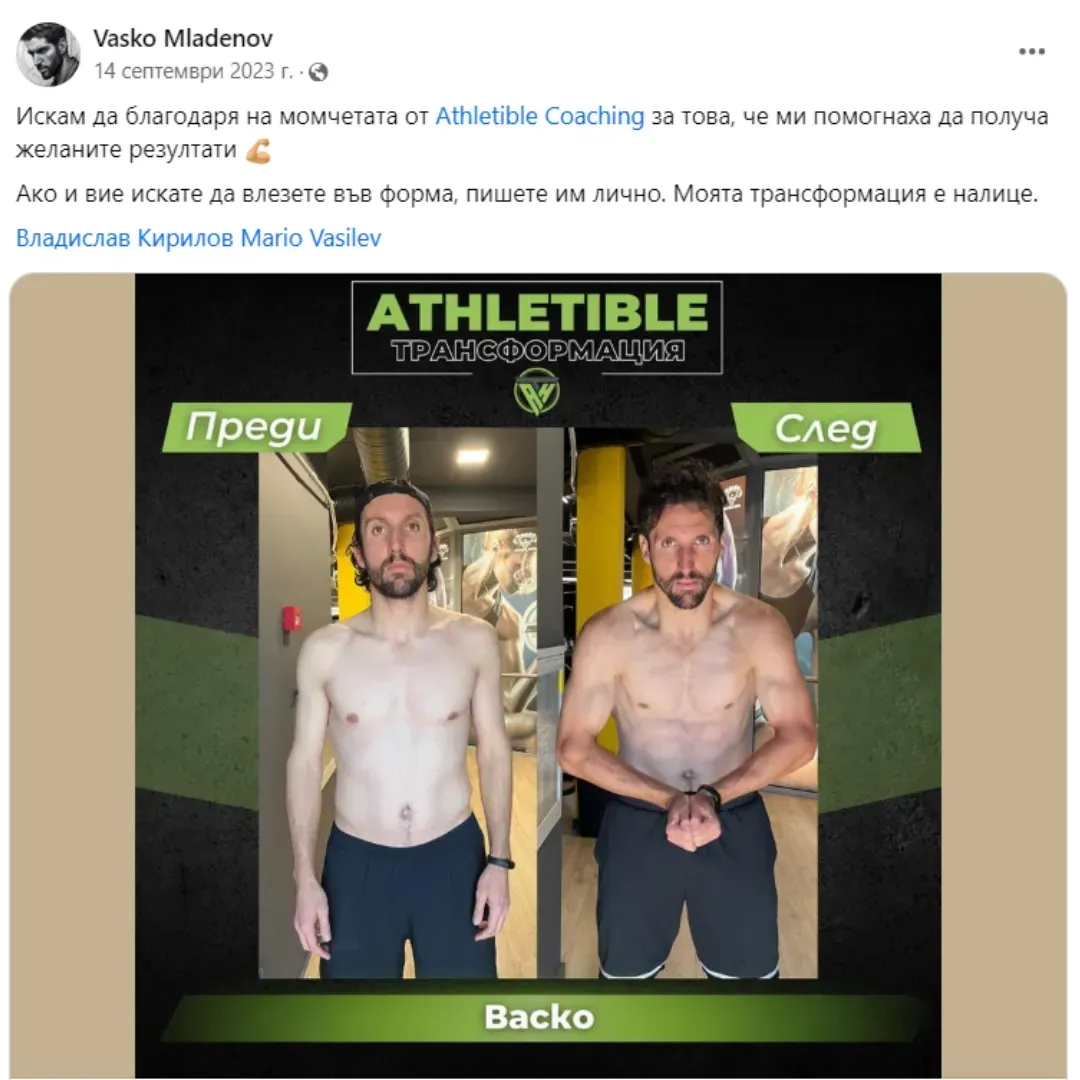Open the after photo on the right
The image size is (1080, 1080).
click(x=690, y=702)
